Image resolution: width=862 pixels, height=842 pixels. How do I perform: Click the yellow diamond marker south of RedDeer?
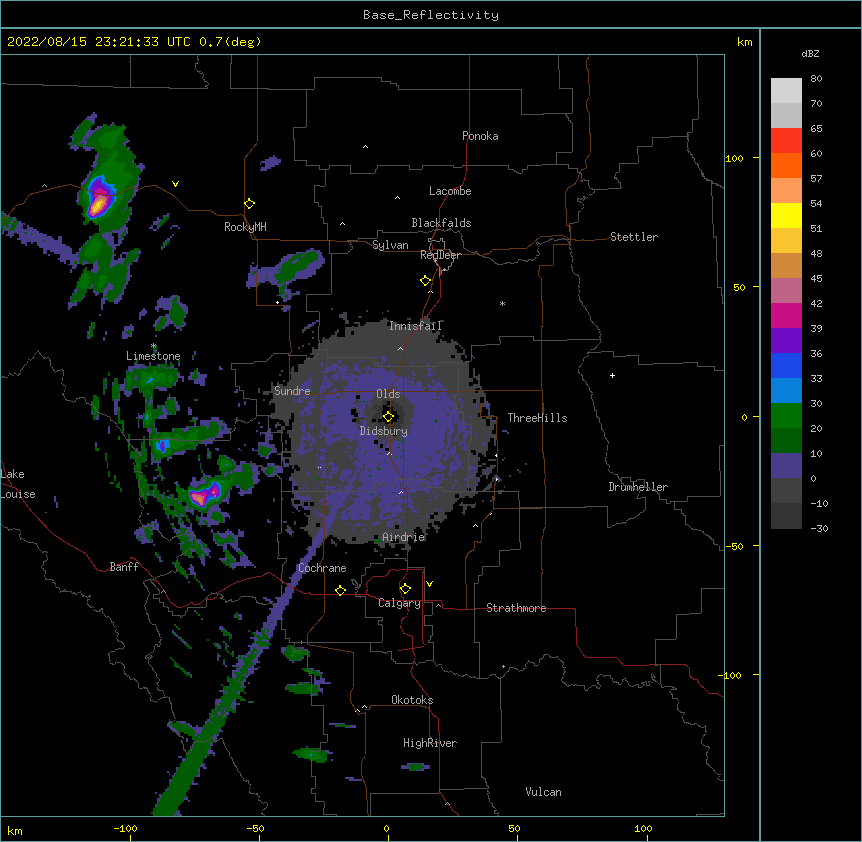[x=426, y=281]
